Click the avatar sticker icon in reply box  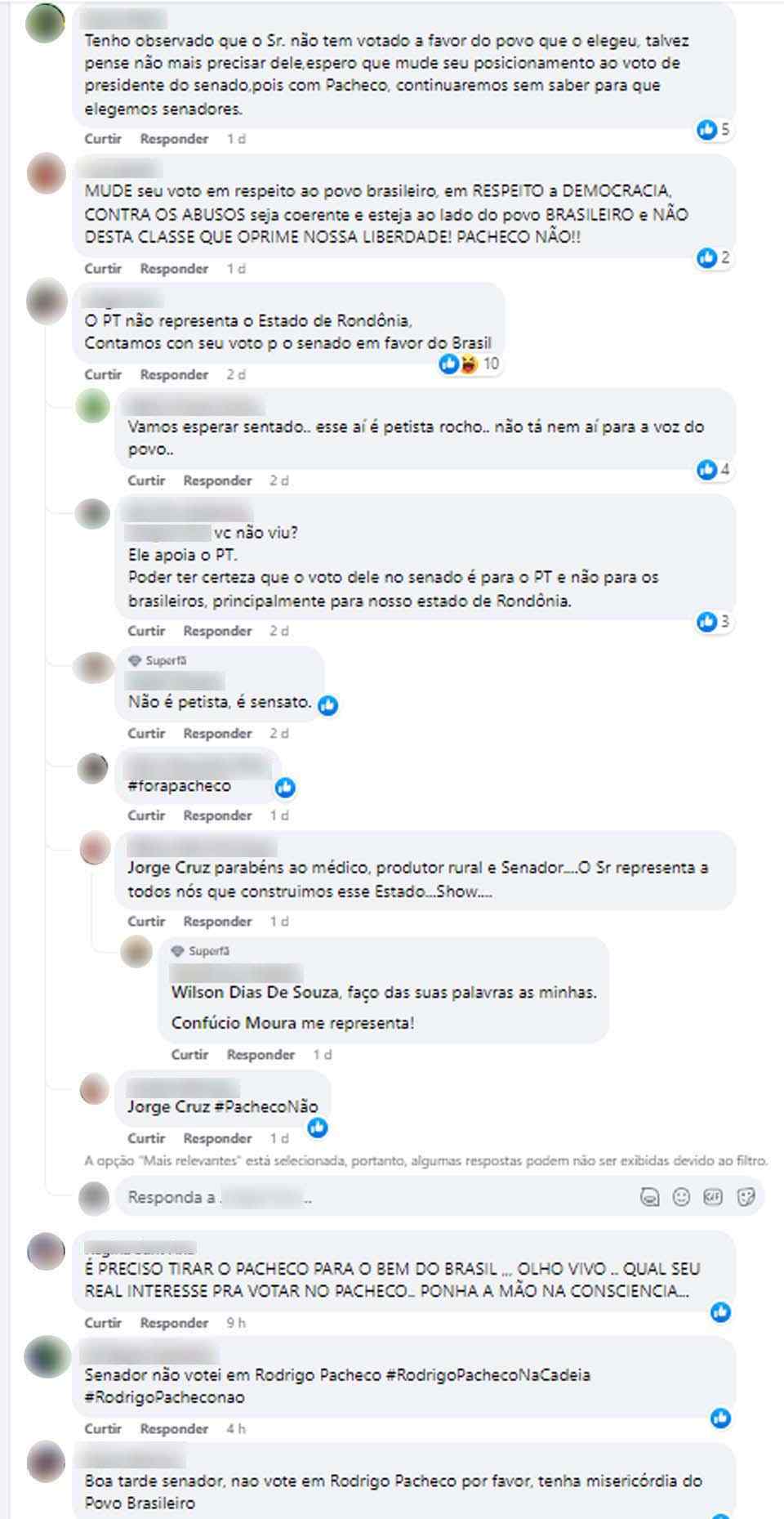coord(649,1197)
